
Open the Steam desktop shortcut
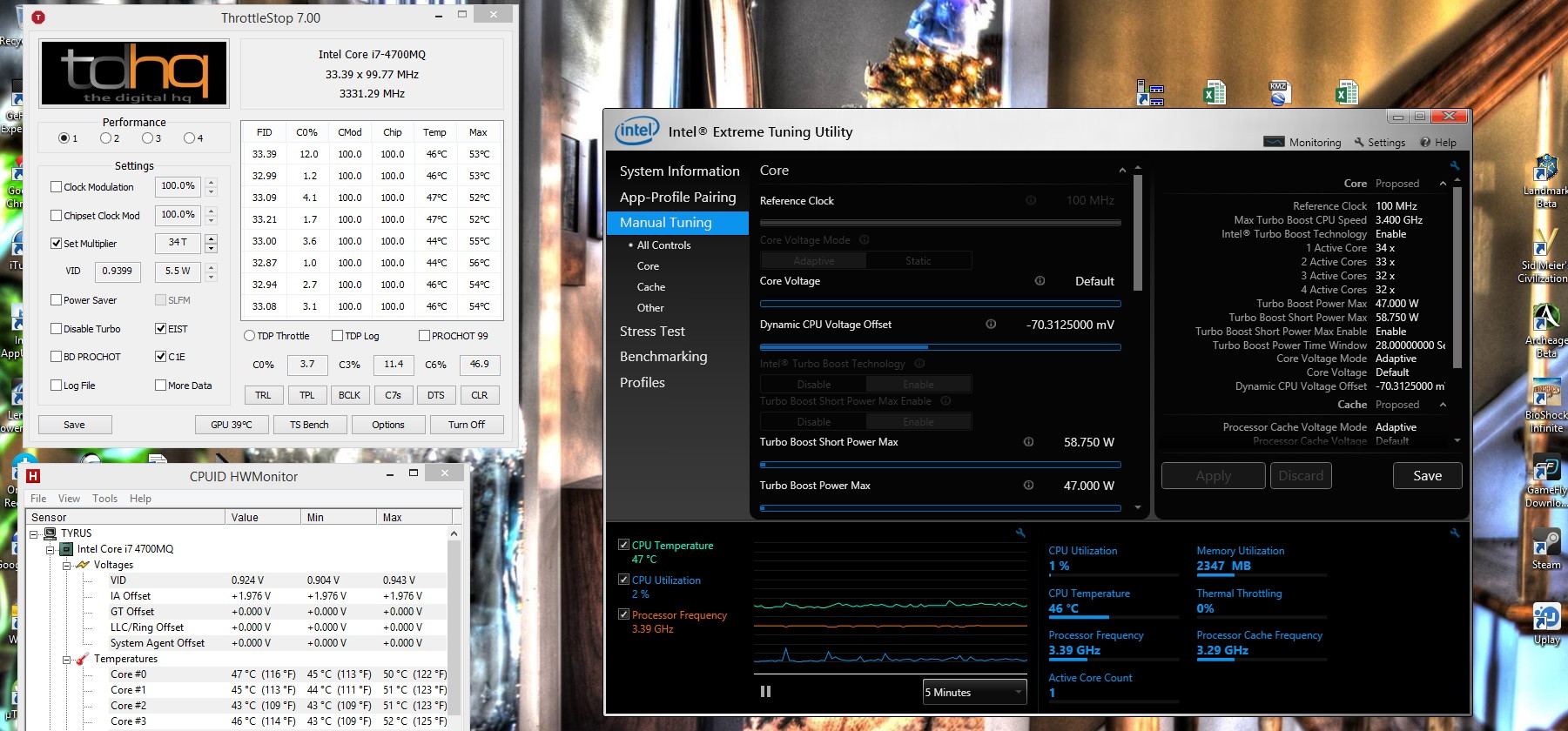(x=1546, y=549)
